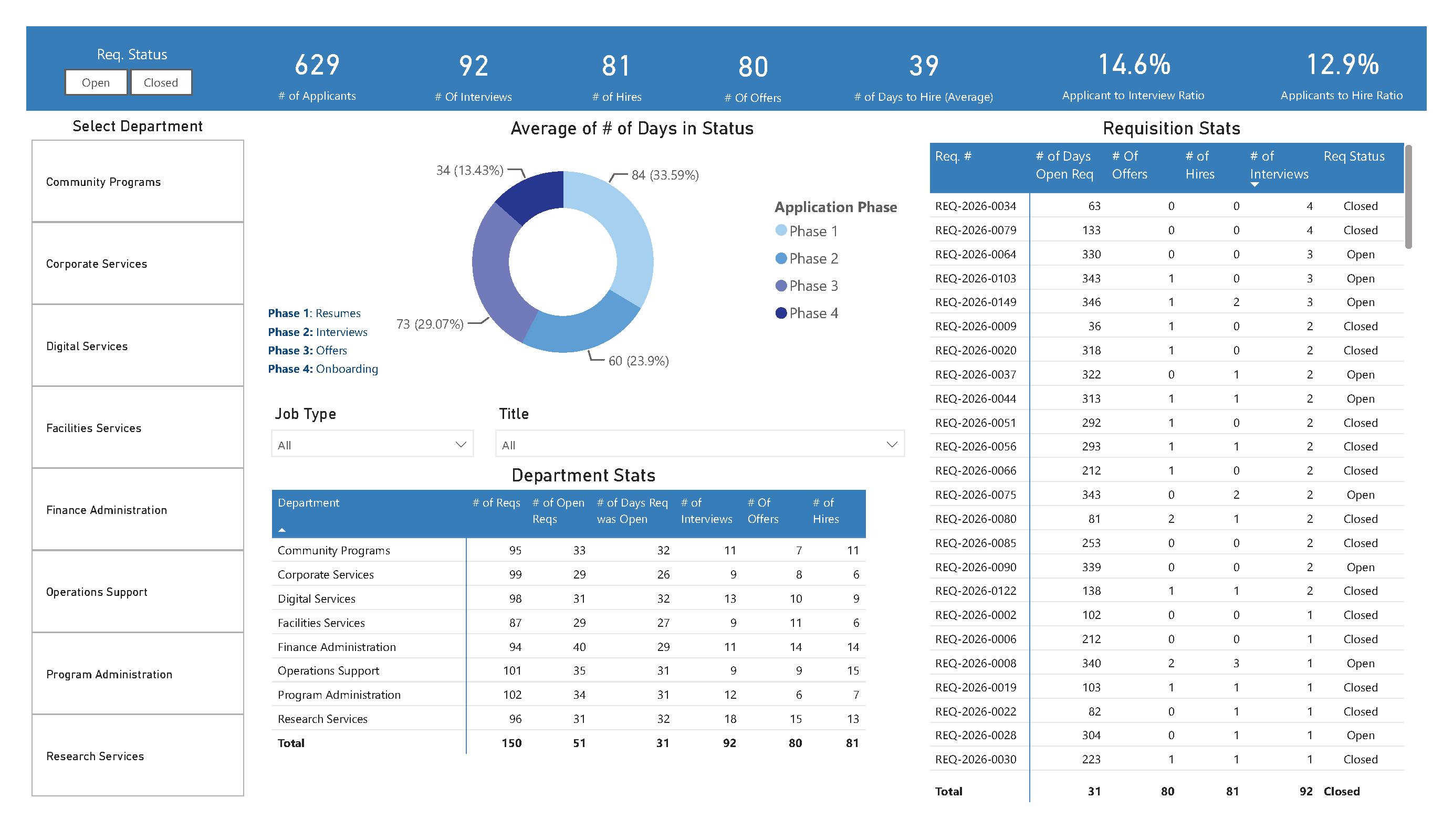Sort by # of Days Open Req header

coord(1064,165)
